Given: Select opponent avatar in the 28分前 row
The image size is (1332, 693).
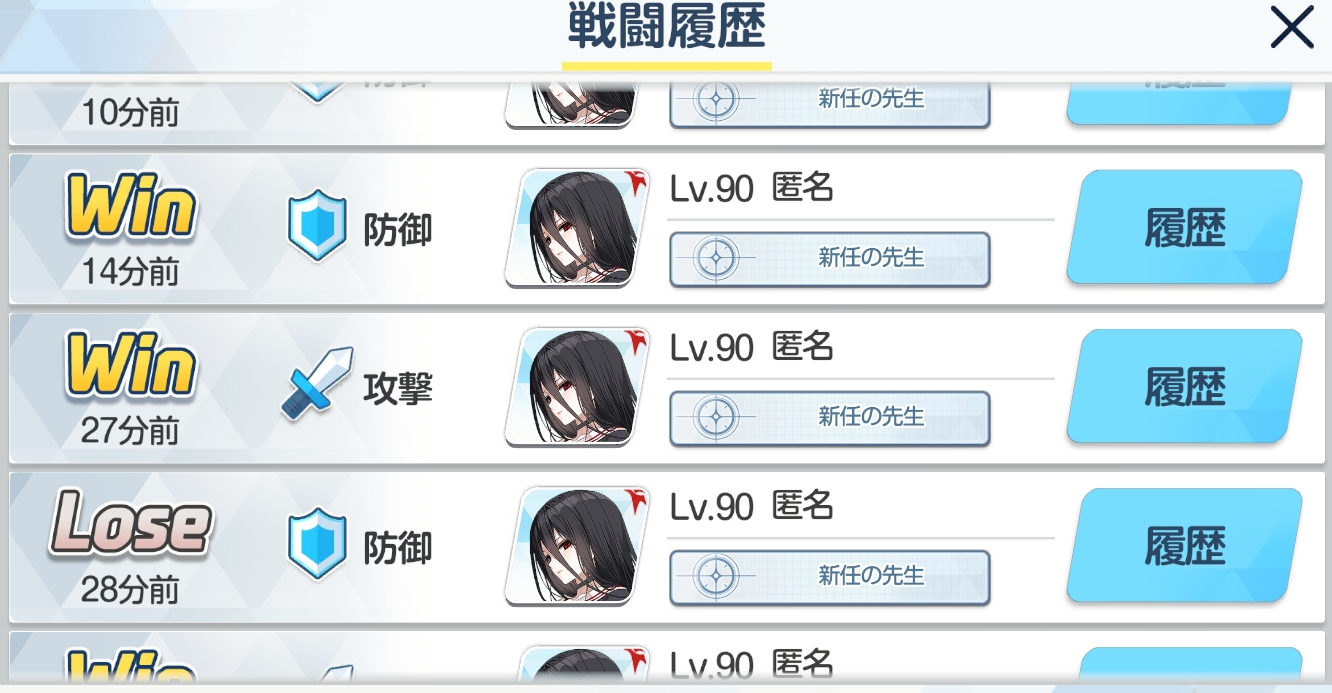Looking at the screenshot, I should click(x=577, y=546).
